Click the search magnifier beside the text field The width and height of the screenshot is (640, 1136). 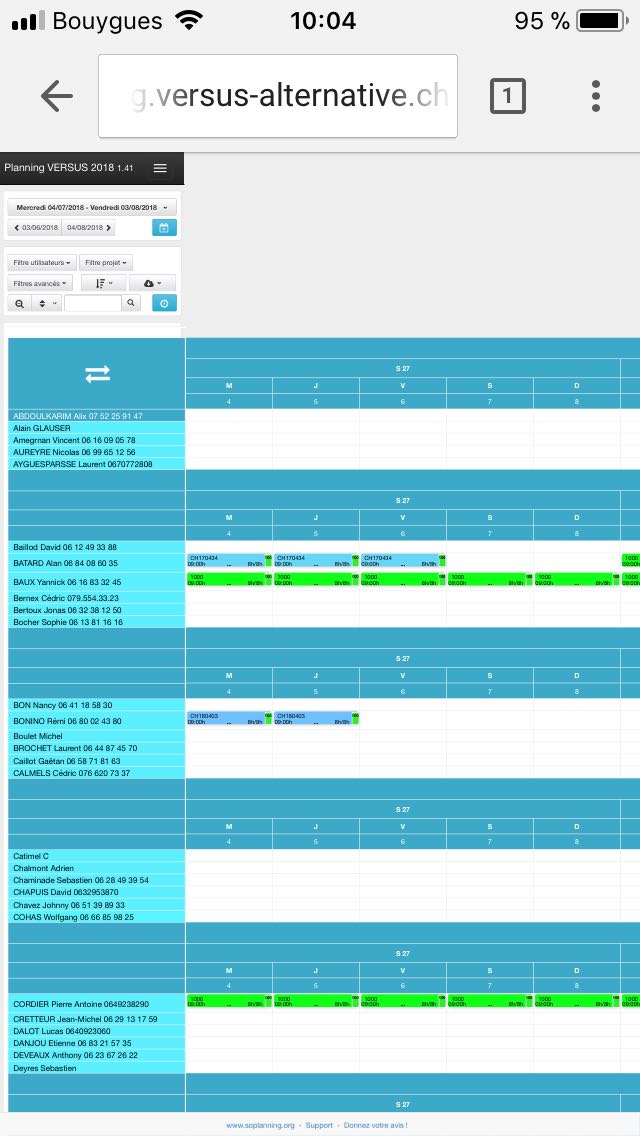[130, 304]
